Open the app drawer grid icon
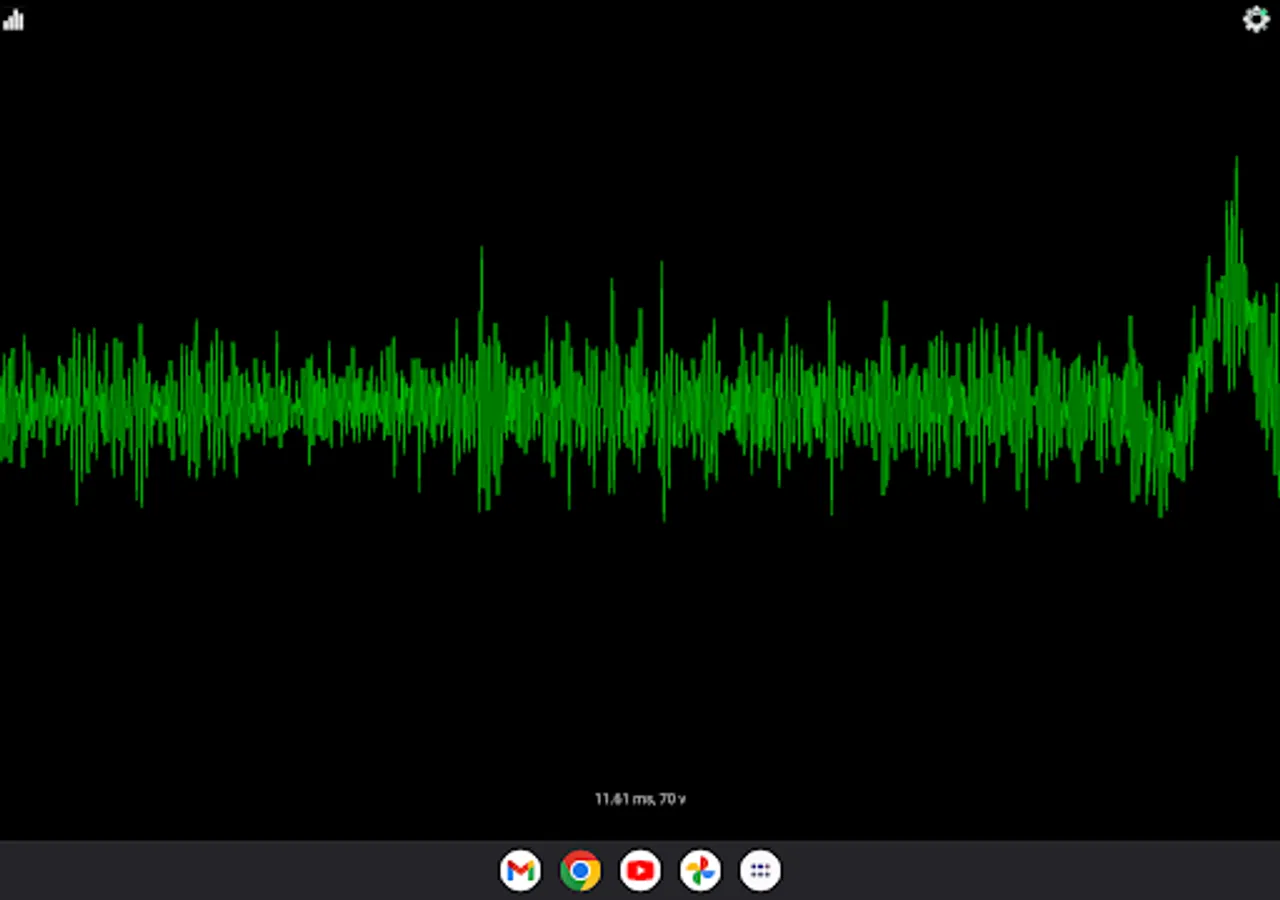The height and width of the screenshot is (900, 1280). pyautogui.click(x=760, y=871)
